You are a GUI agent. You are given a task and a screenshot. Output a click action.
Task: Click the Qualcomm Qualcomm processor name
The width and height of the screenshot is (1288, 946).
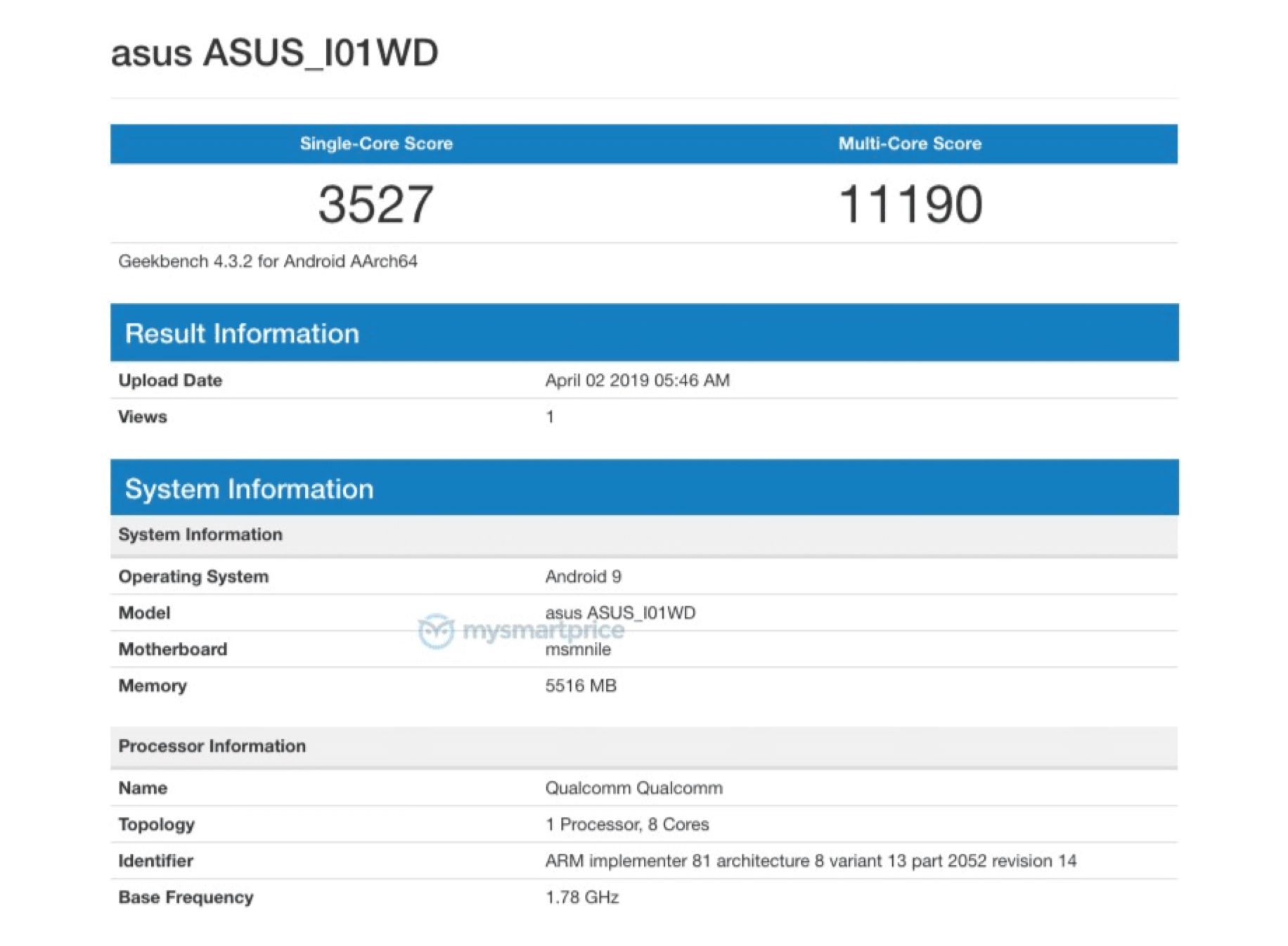click(633, 788)
